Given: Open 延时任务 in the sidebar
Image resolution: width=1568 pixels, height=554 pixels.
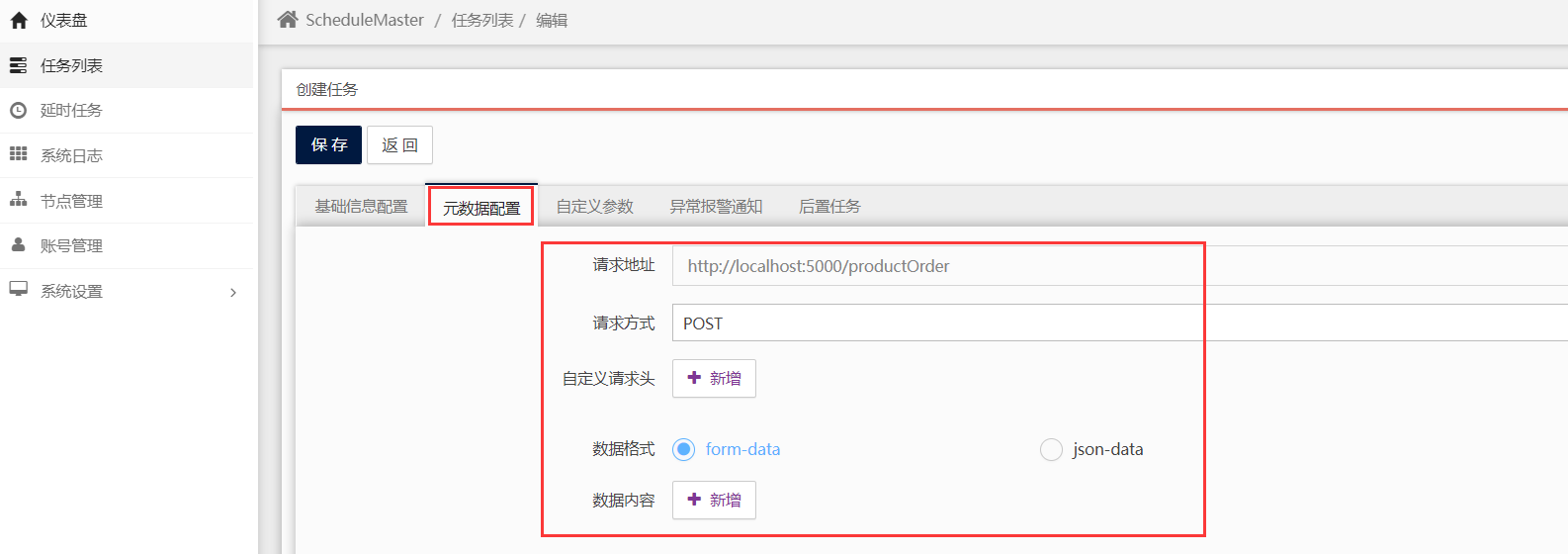Looking at the screenshot, I should pos(127,110).
